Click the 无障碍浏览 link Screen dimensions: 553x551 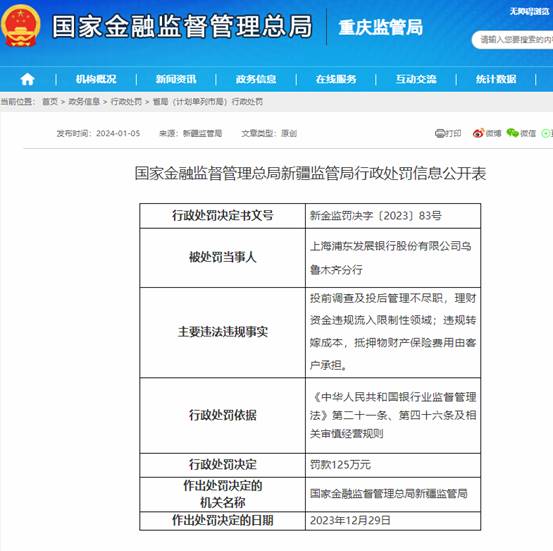[530, 12]
